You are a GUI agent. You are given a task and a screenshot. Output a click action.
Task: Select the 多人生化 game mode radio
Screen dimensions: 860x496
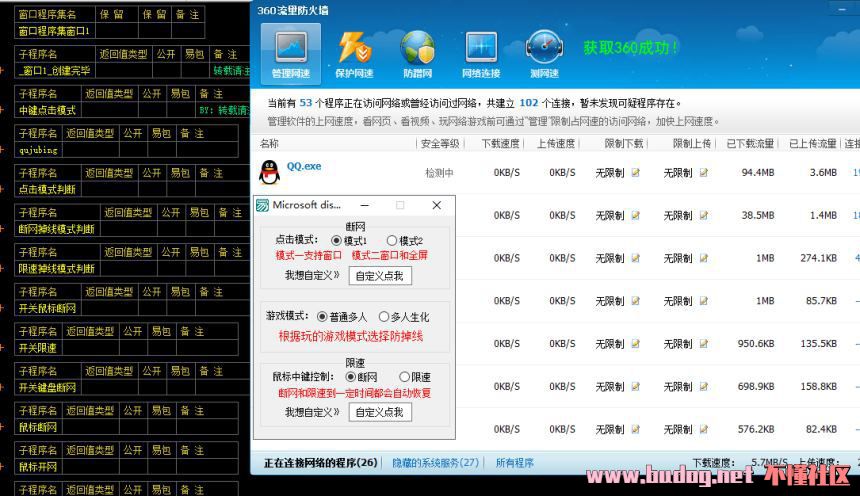[x=384, y=317]
